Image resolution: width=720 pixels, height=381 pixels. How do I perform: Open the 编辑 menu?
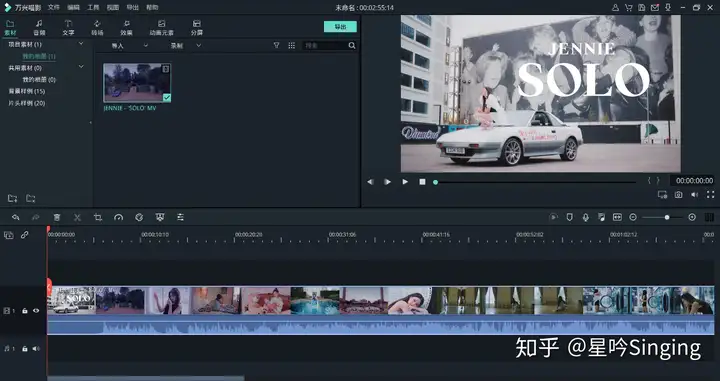73,7
